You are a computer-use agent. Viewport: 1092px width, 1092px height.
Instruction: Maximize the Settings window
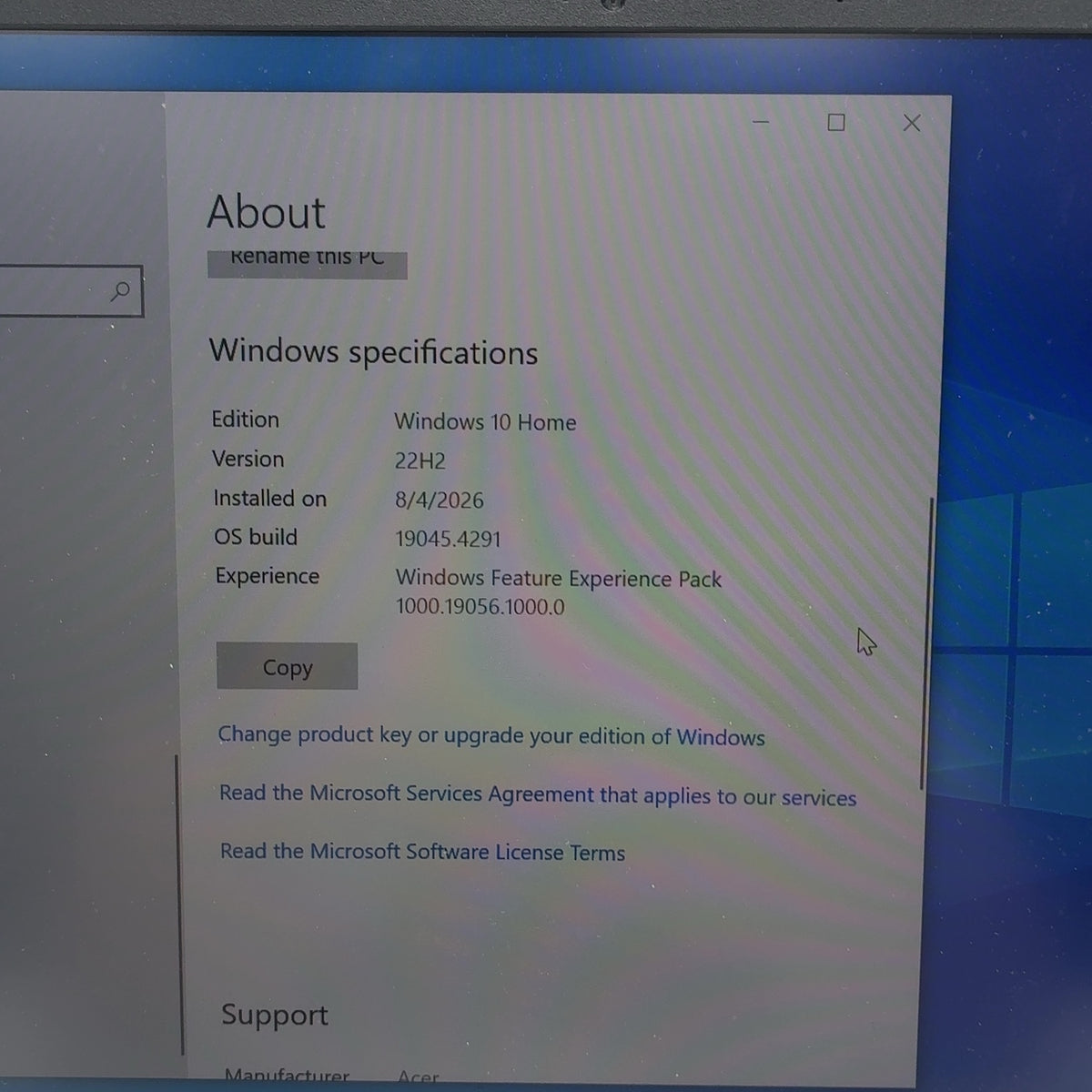coord(836,122)
